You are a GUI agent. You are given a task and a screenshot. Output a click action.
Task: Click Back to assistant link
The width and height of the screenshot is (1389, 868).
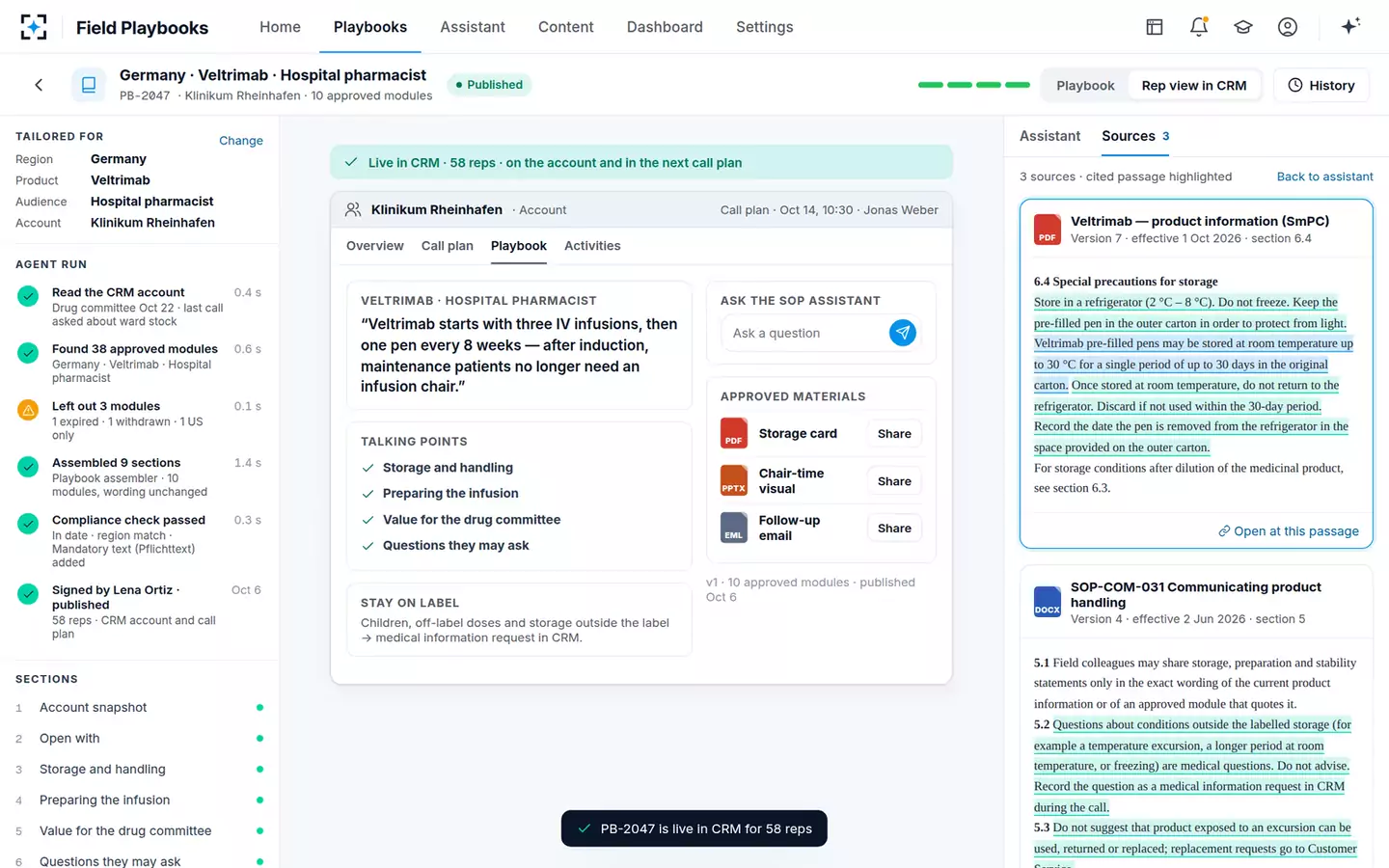1325,176
